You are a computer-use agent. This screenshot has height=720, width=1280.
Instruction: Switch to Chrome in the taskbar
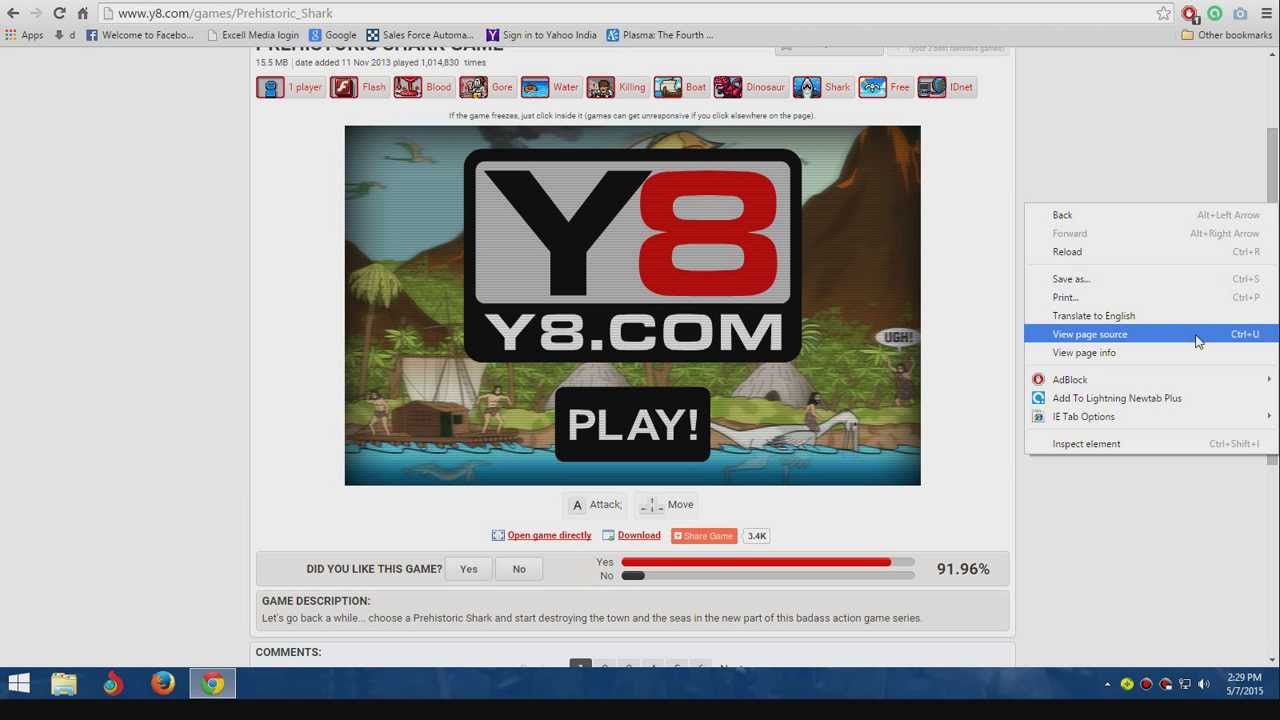pos(213,684)
